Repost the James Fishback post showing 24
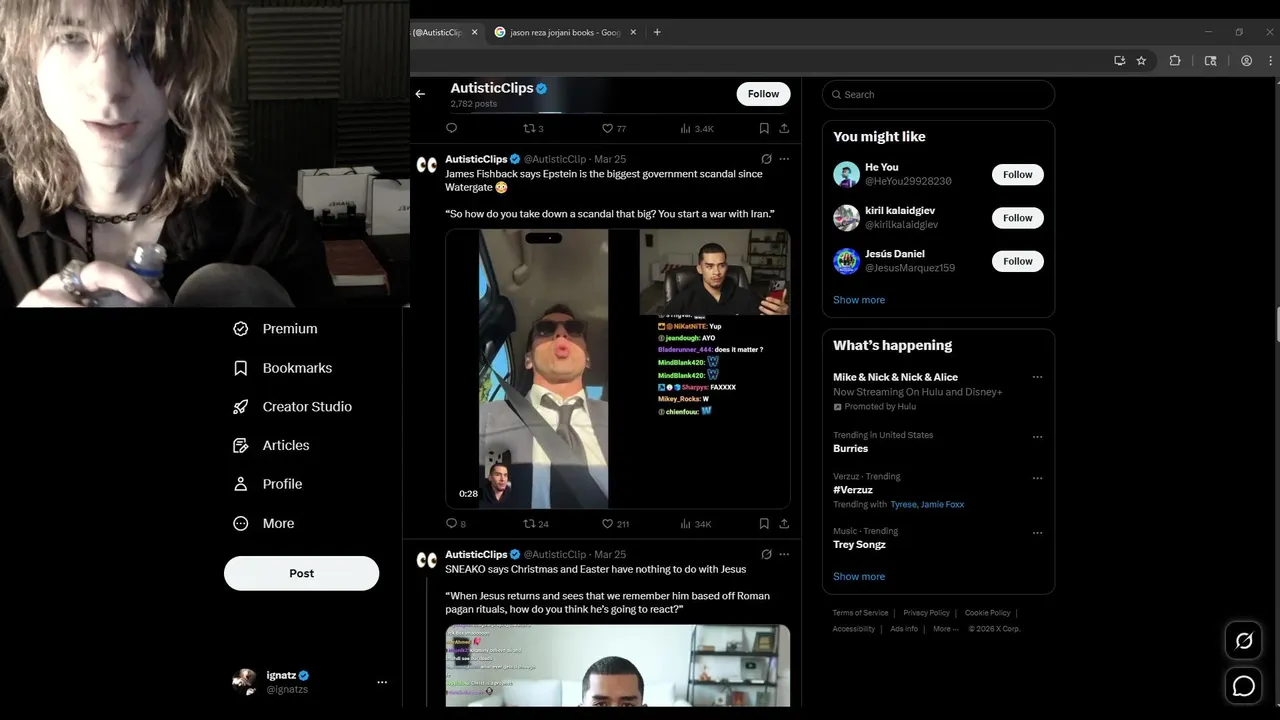 pyautogui.click(x=536, y=523)
